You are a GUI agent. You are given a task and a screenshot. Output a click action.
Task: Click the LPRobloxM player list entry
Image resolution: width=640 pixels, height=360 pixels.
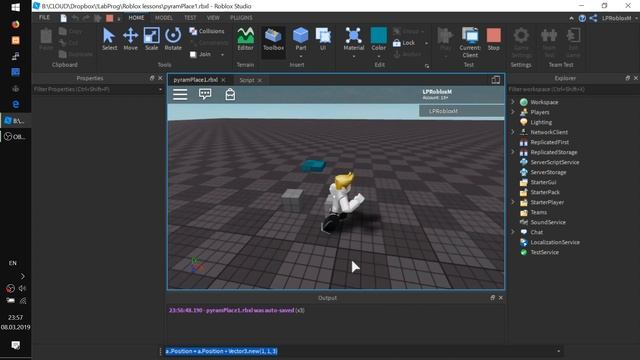(462, 111)
